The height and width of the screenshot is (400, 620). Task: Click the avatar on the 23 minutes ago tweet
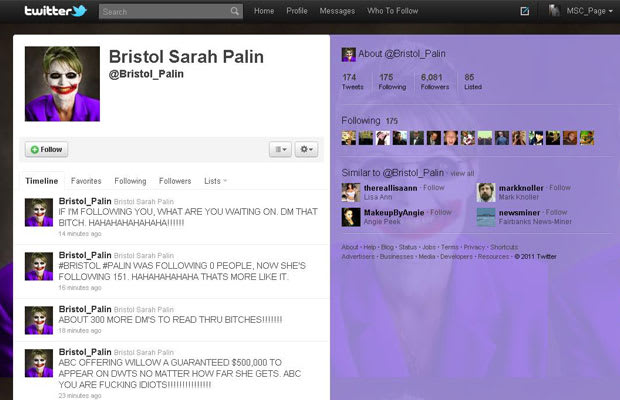[39, 363]
